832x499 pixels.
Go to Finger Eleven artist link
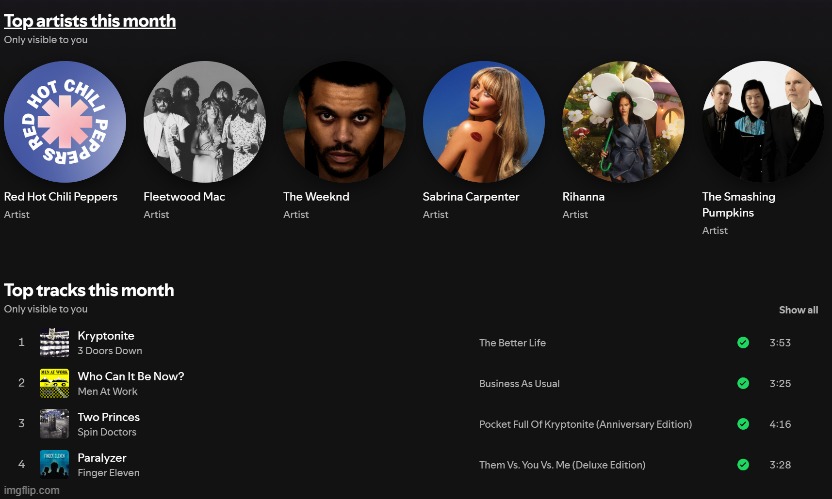coord(109,473)
